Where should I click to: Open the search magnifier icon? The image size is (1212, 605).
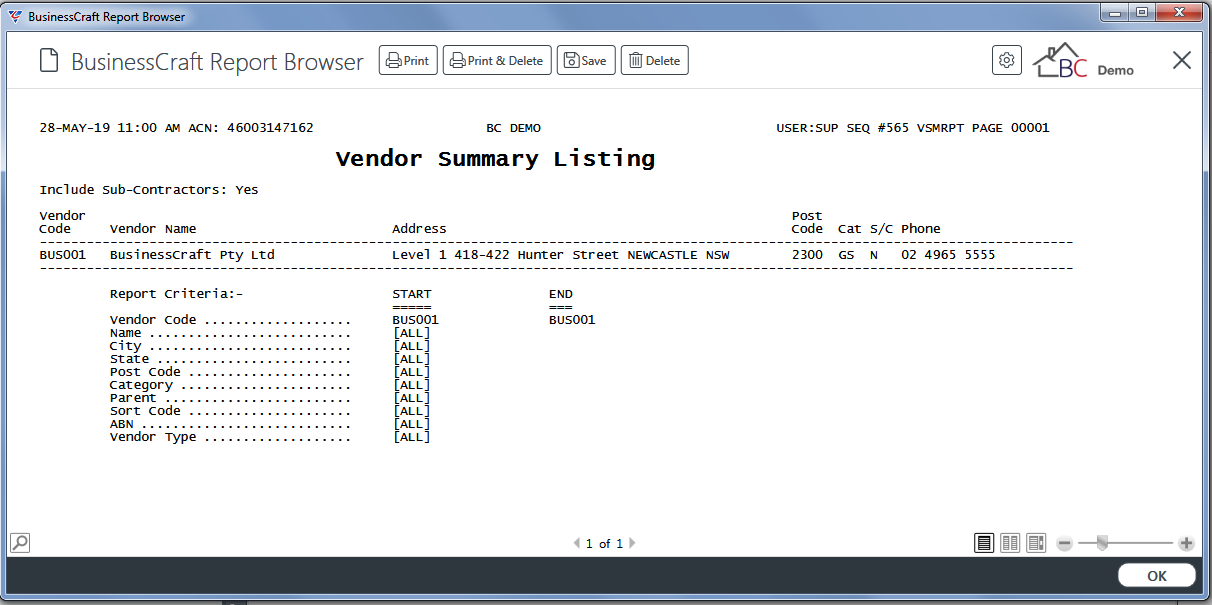pyautogui.click(x=20, y=543)
